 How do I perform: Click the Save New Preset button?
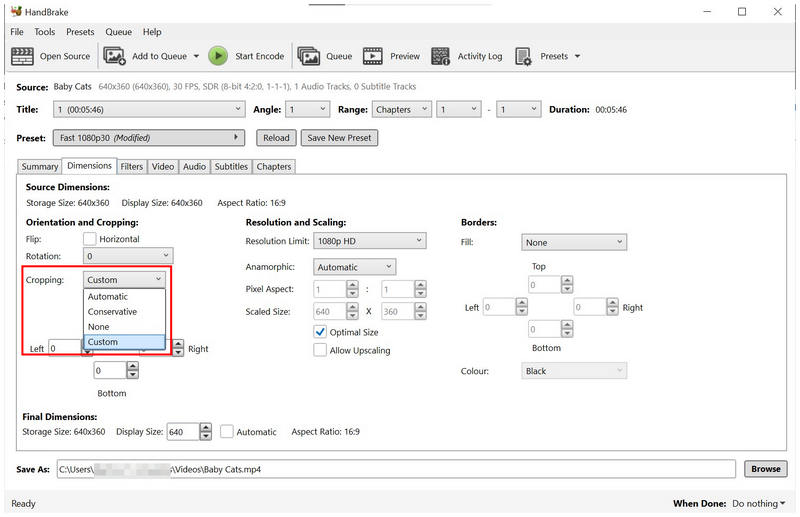click(x=339, y=138)
